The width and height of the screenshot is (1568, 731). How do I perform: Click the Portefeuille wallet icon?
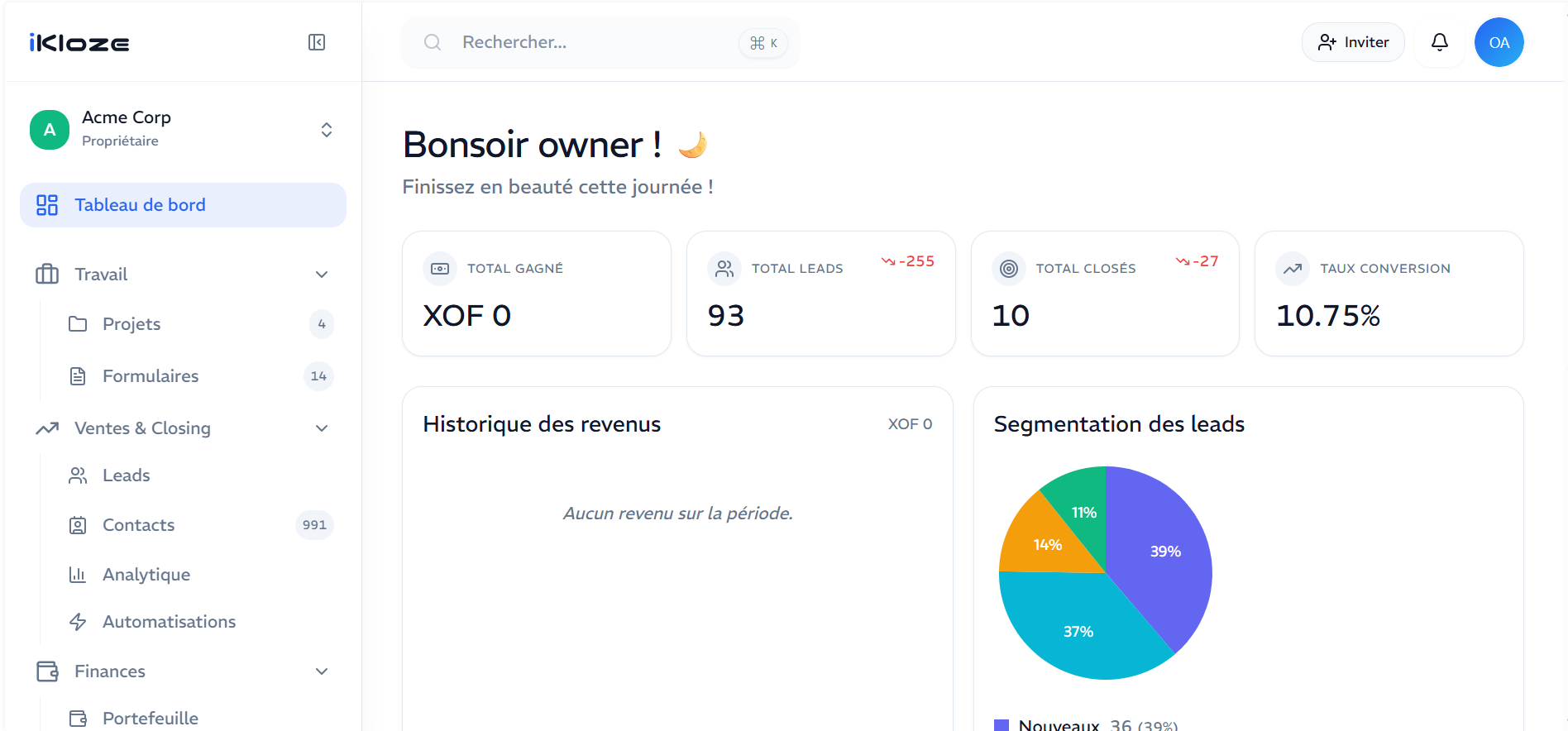78,719
